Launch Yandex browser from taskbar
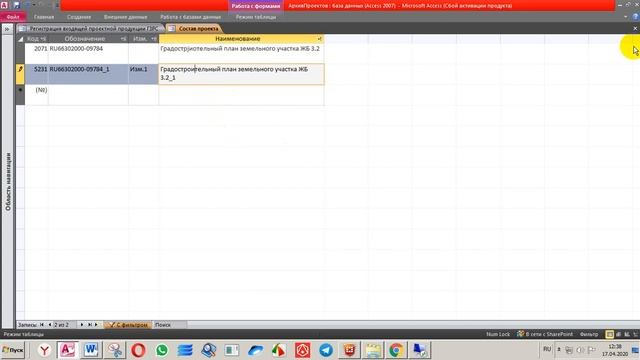The image size is (640, 360). (x=44, y=350)
